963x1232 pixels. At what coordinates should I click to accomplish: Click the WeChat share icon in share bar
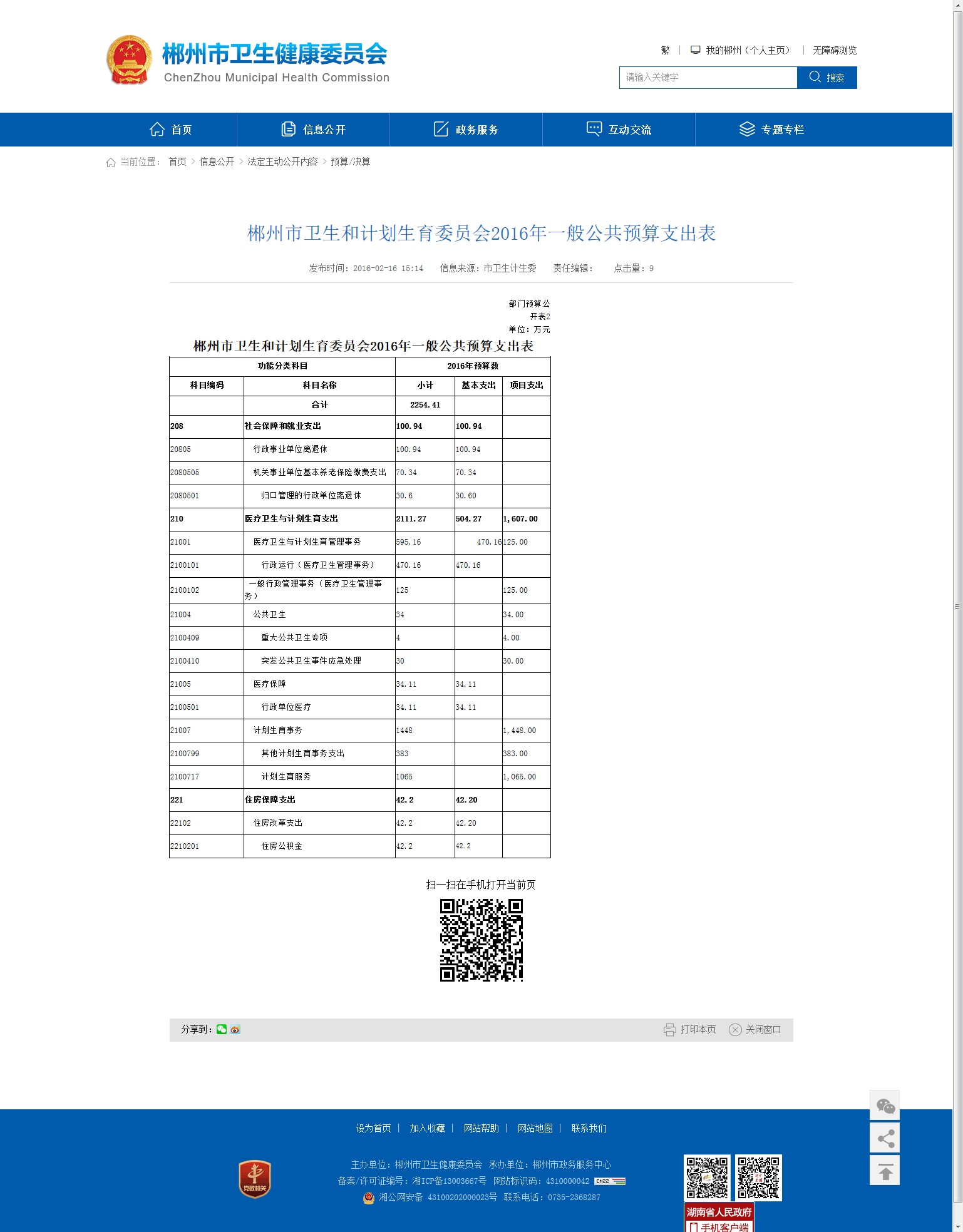(x=222, y=1029)
